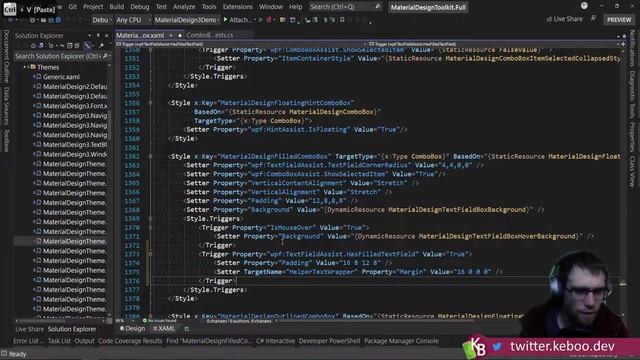640x360 pixels.
Task: Open the Document Outline side tab
Action: (x=6, y=56)
